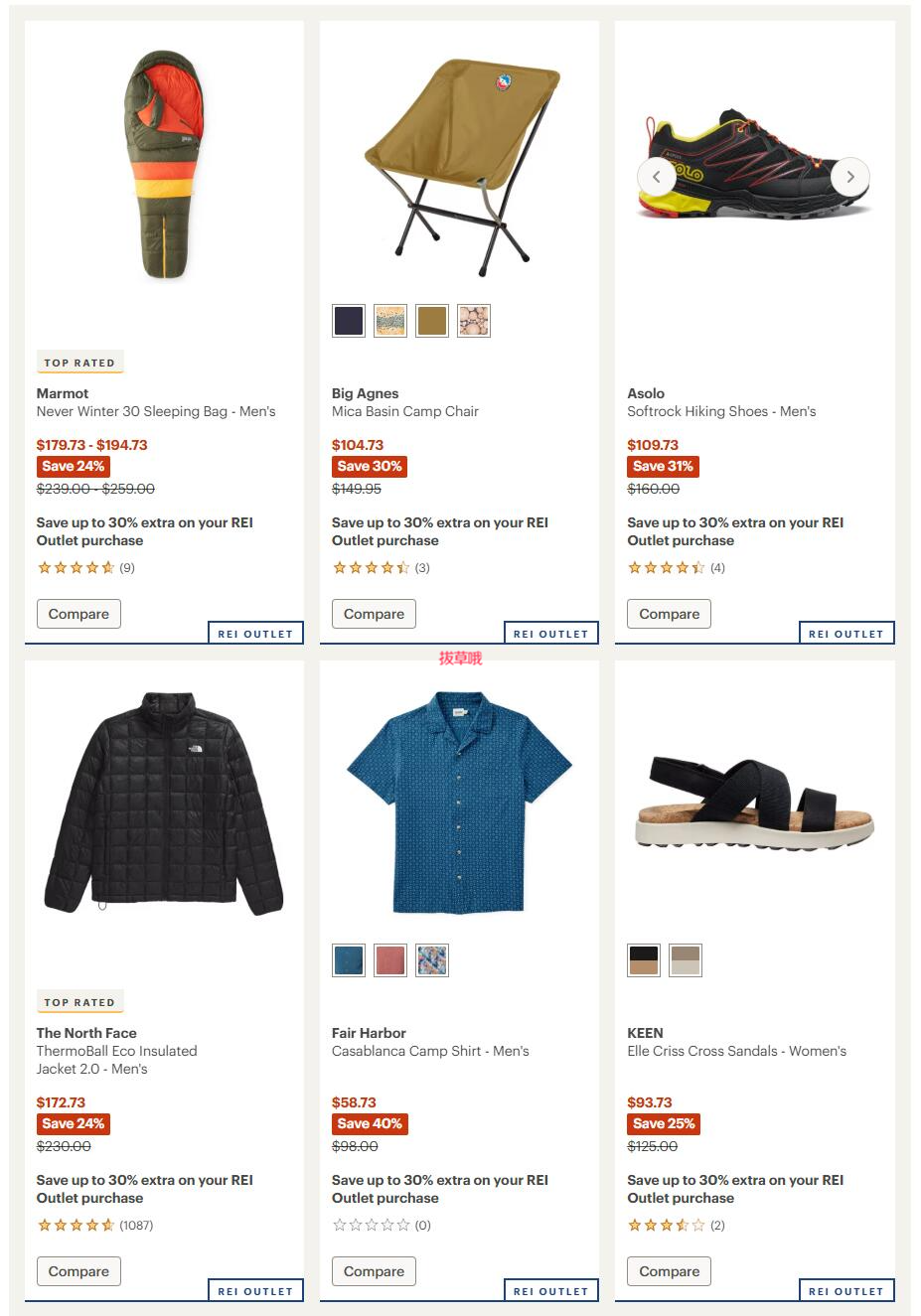Image resolution: width=921 pixels, height=1316 pixels.
Task: View ThermoBall Eco Insulated Jacket 2.0 page
Action: [x=116, y=1060]
